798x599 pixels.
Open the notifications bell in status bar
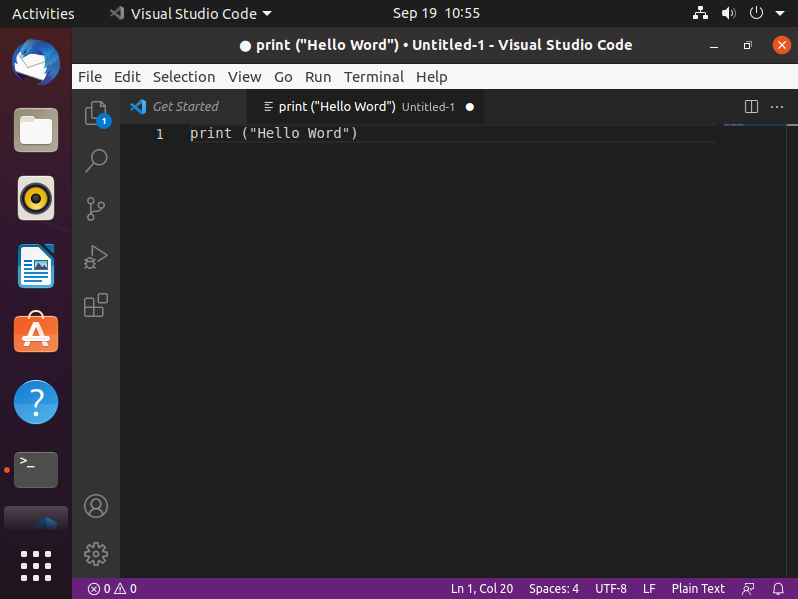[778, 589]
